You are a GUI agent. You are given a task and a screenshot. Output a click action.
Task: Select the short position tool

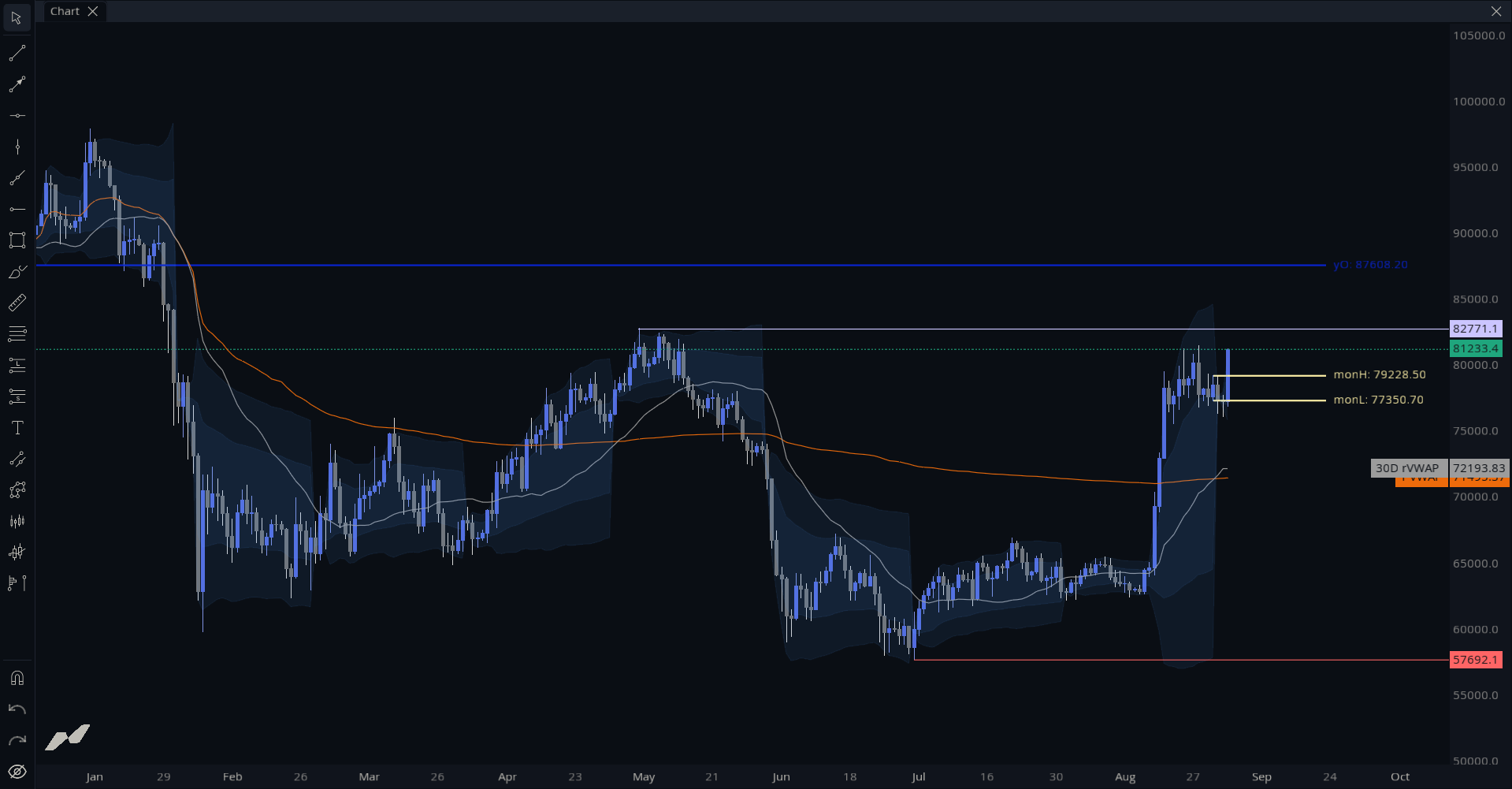[x=17, y=396]
